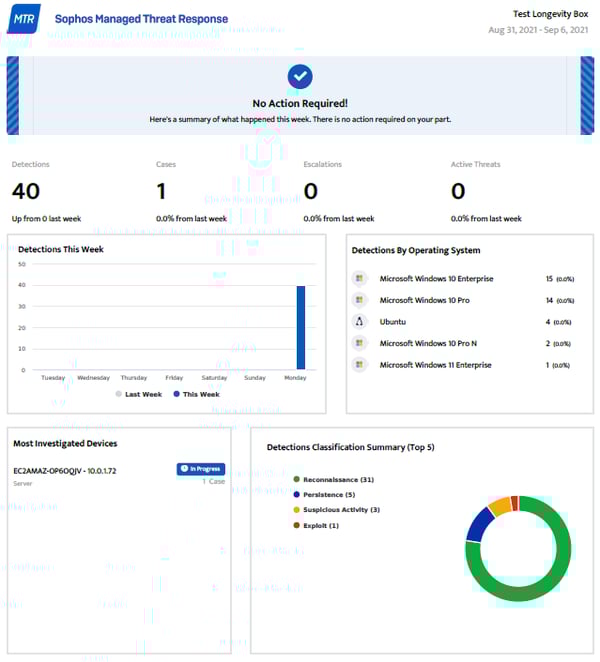Click the Monday axis label
Screen dimensions: 600x662
(x=295, y=378)
